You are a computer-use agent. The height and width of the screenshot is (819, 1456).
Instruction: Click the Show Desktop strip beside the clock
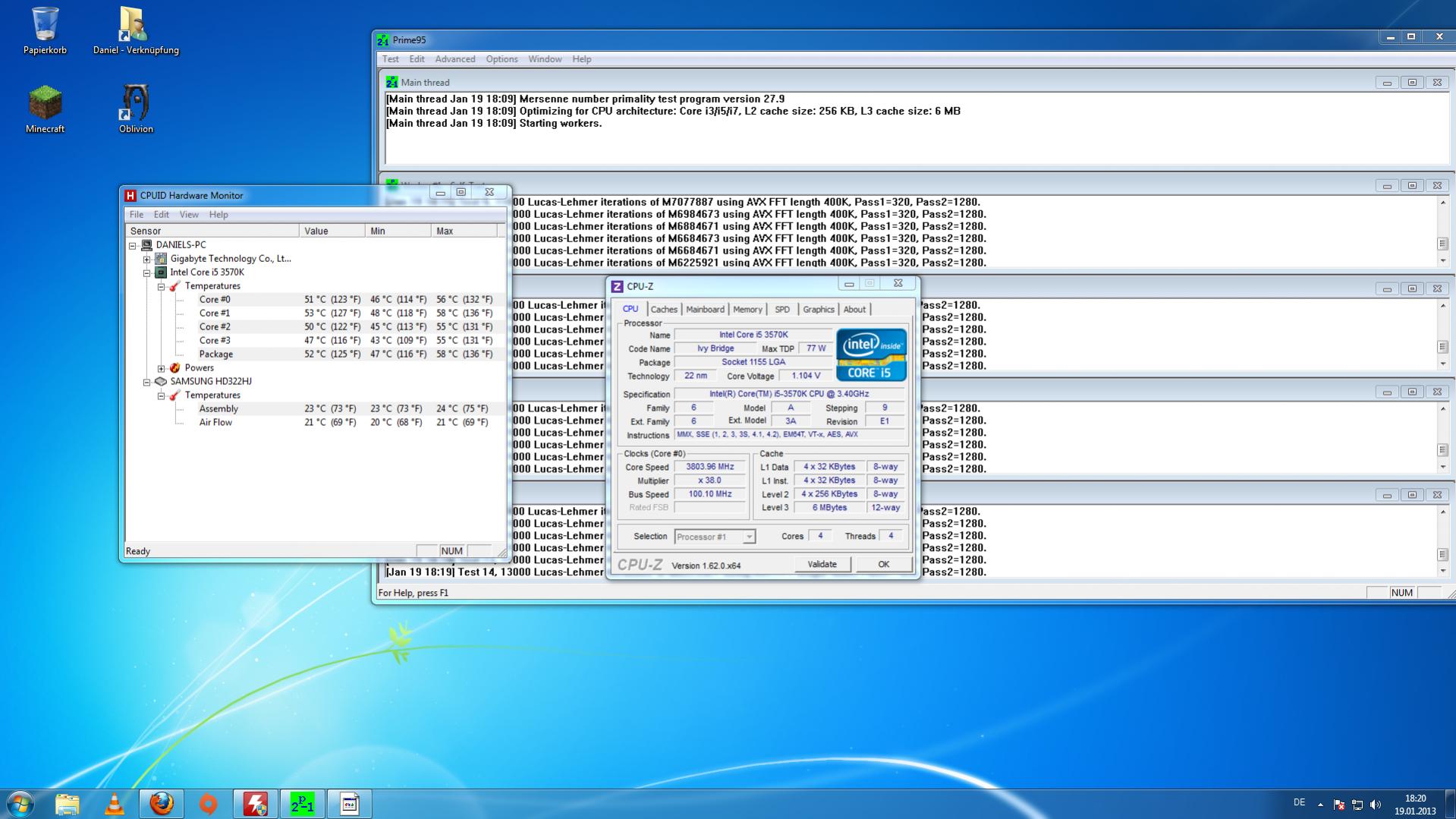1450,805
